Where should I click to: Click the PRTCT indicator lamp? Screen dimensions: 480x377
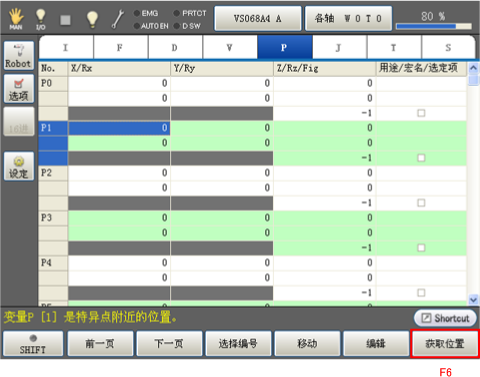(x=177, y=13)
